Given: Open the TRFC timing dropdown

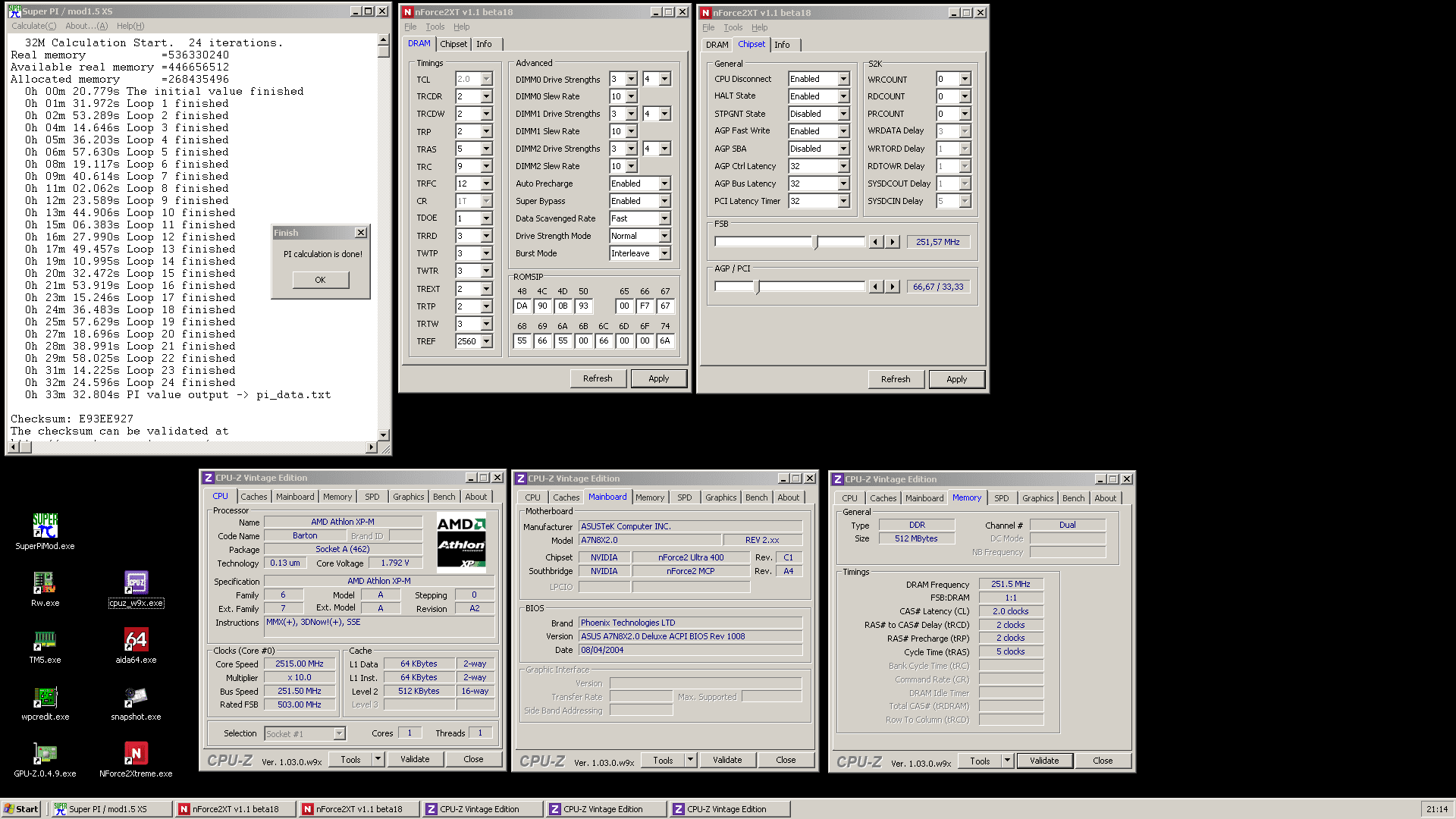Looking at the screenshot, I should click(x=486, y=184).
